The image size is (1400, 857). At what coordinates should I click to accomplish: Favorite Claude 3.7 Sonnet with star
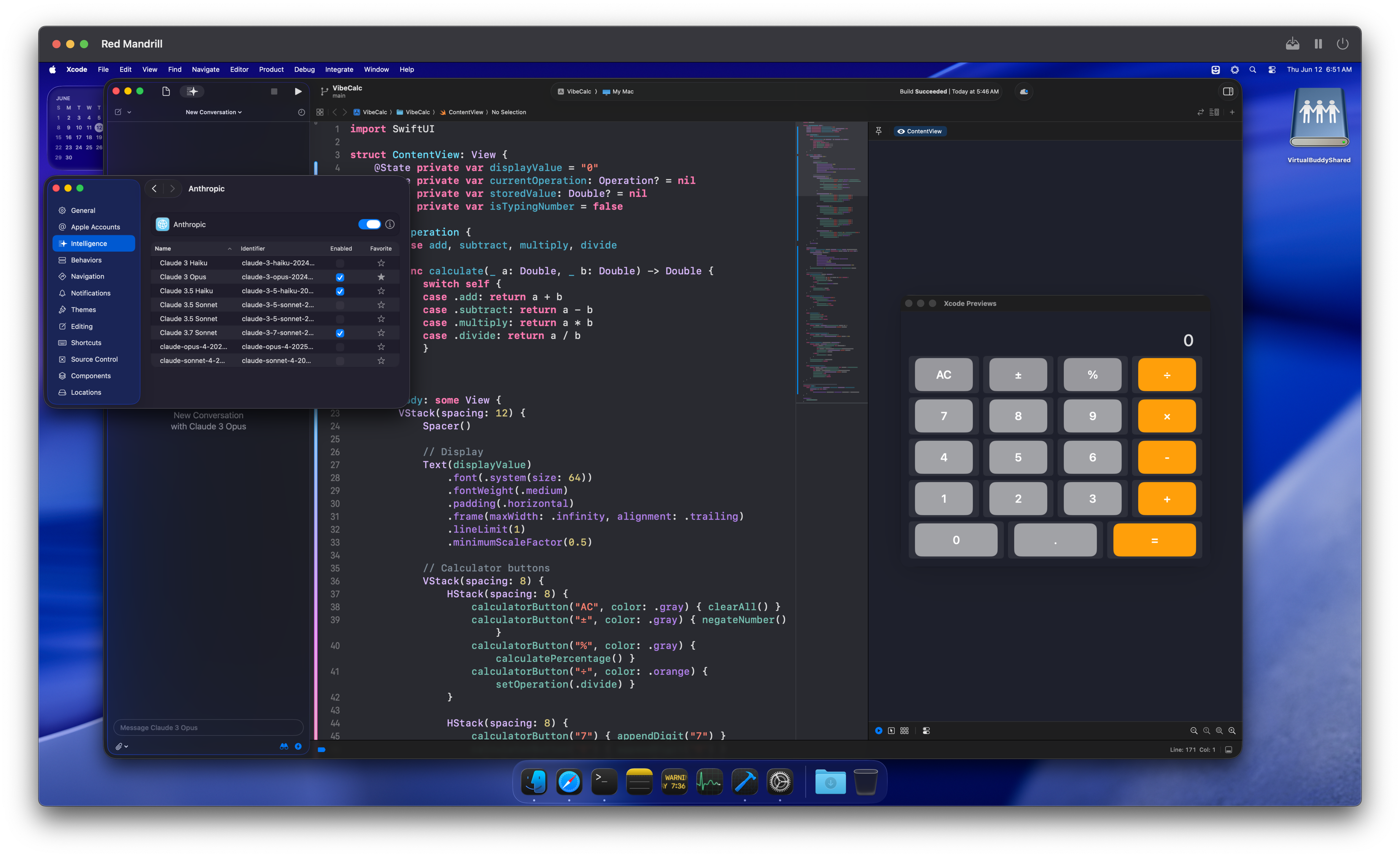tap(381, 333)
